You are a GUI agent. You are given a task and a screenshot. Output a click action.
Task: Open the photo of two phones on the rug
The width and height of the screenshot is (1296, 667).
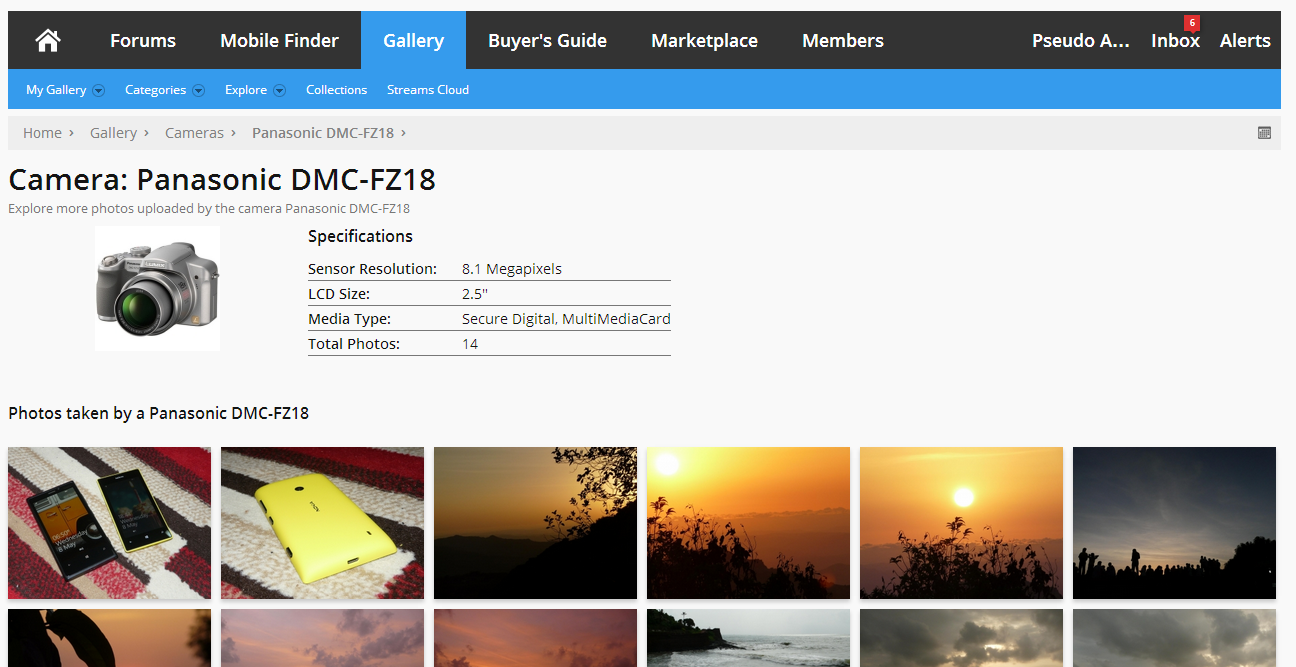coord(109,523)
